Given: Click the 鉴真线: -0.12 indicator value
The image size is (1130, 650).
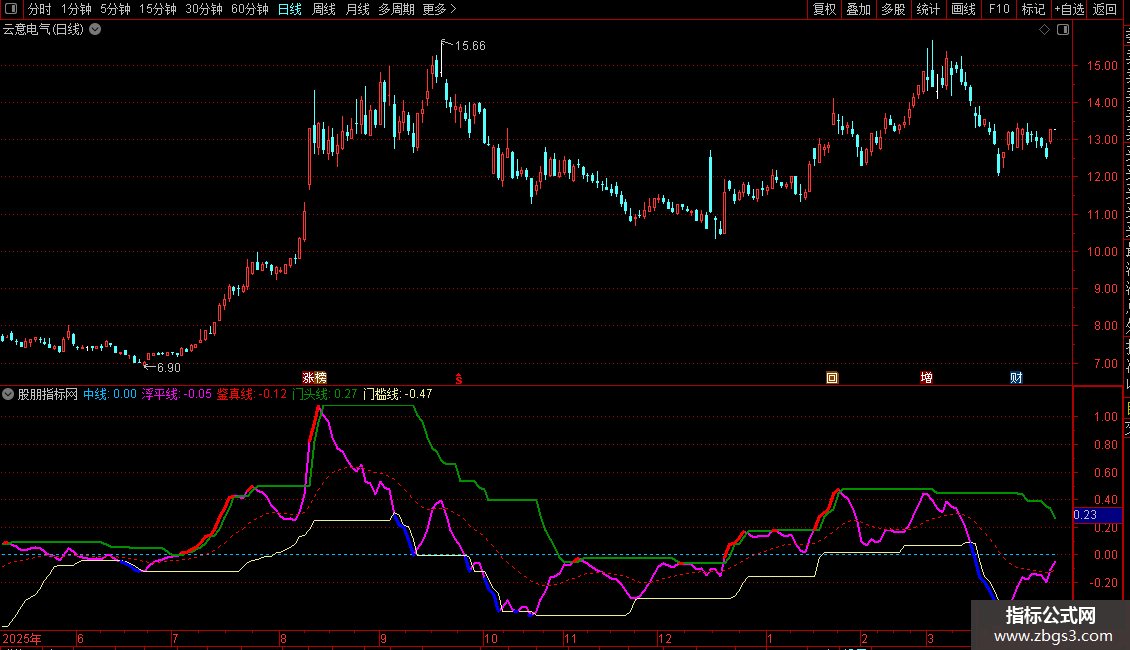Looking at the screenshot, I should click(x=252, y=394).
